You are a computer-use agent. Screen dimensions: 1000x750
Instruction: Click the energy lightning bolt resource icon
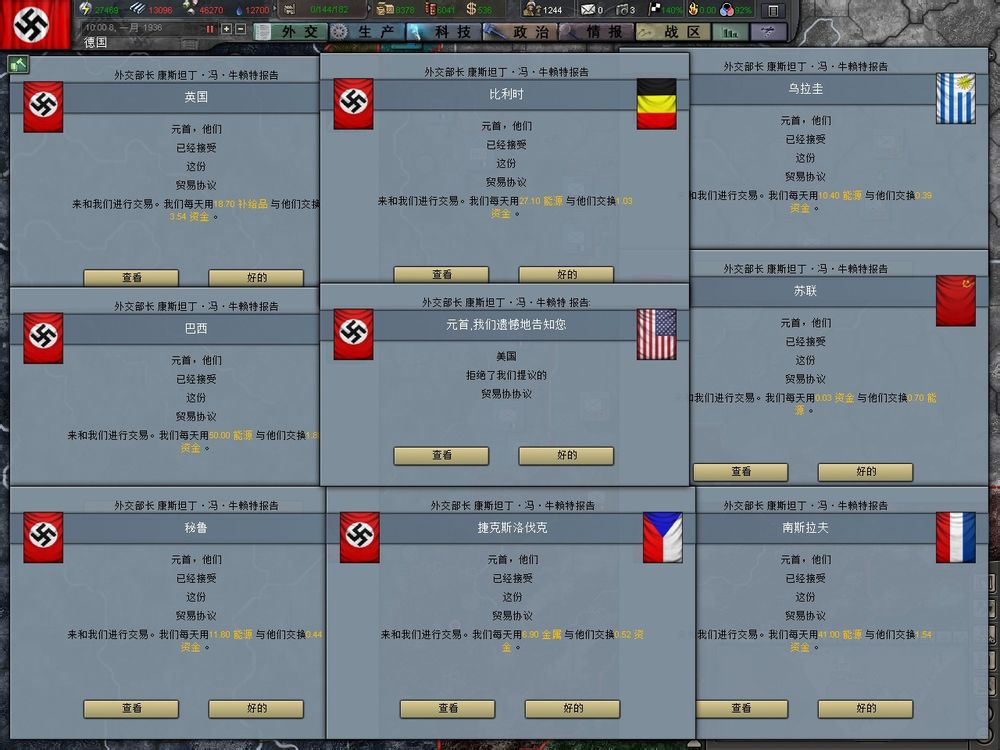point(85,9)
